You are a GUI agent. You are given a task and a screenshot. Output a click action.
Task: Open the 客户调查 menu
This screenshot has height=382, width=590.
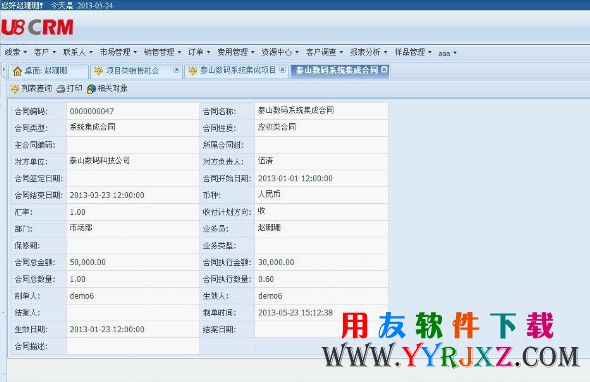tap(324, 52)
